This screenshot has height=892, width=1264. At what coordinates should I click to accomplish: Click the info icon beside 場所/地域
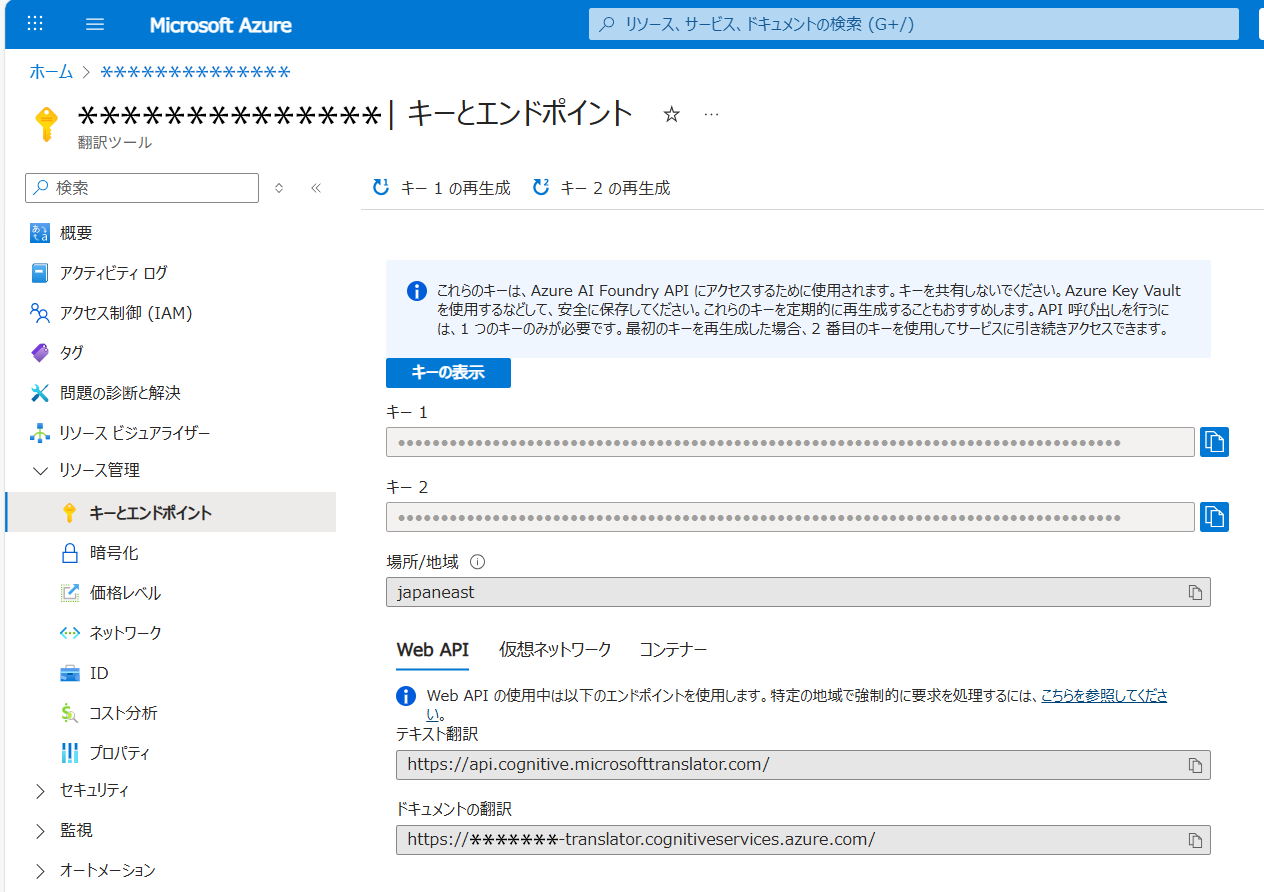click(477, 562)
